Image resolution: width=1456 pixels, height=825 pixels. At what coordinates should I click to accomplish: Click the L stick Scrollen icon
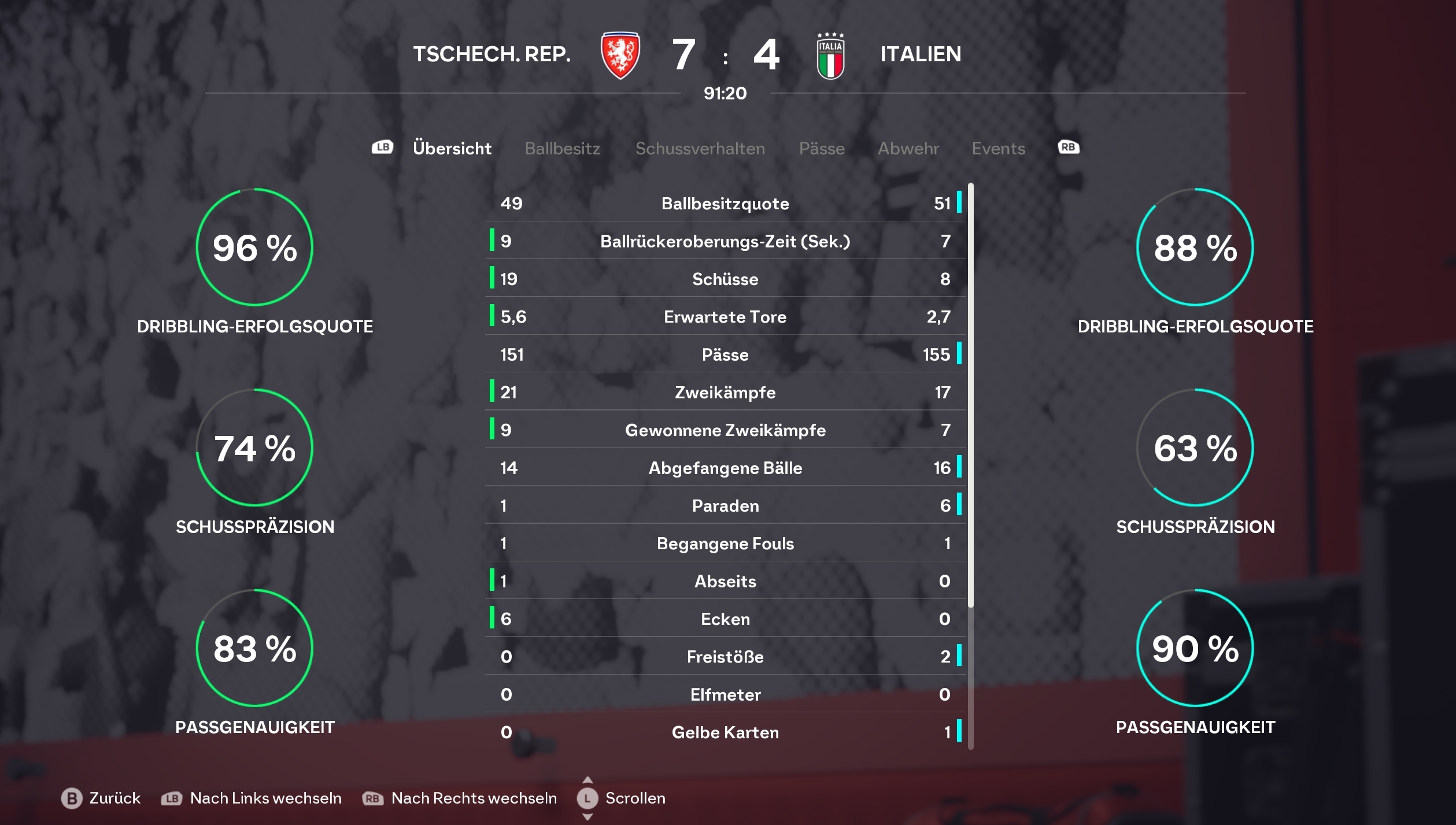click(x=587, y=798)
